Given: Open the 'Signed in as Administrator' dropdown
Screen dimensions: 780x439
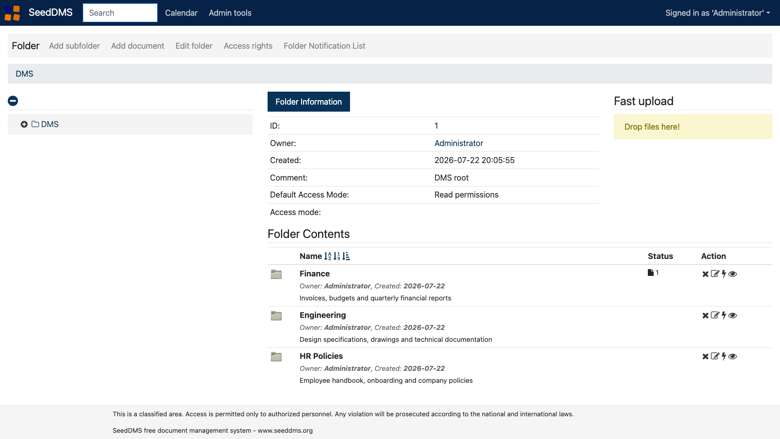Looking at the screenshot, I should coord(717,13).
